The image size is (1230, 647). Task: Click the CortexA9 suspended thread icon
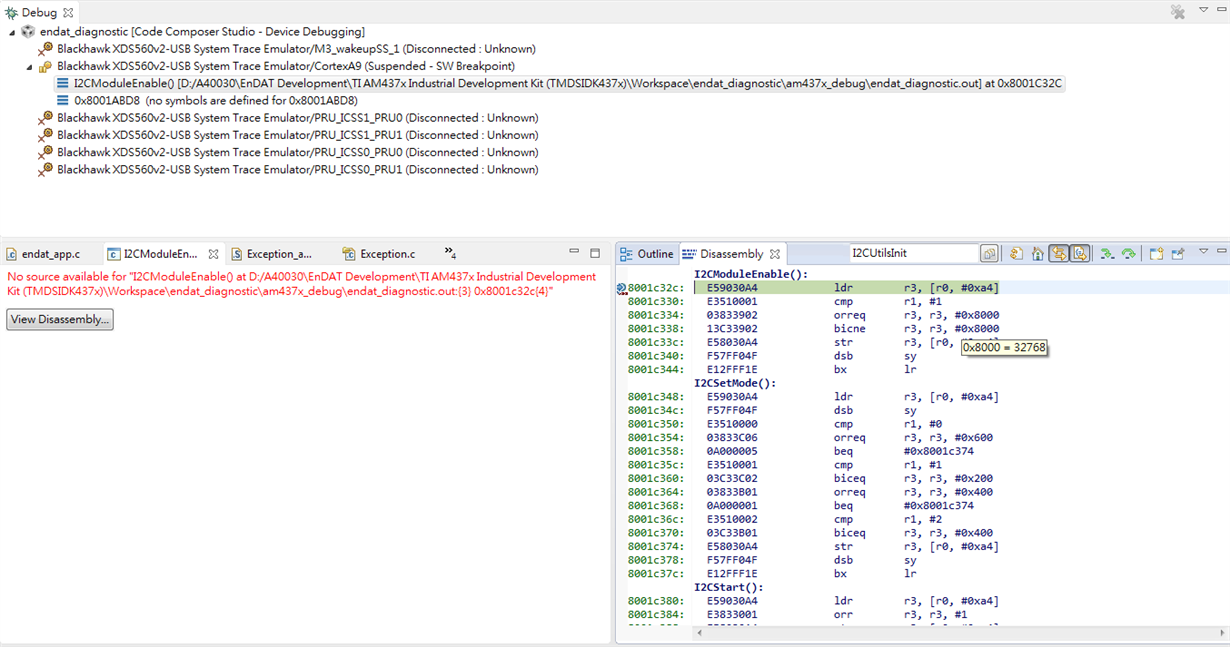(45, 67)
